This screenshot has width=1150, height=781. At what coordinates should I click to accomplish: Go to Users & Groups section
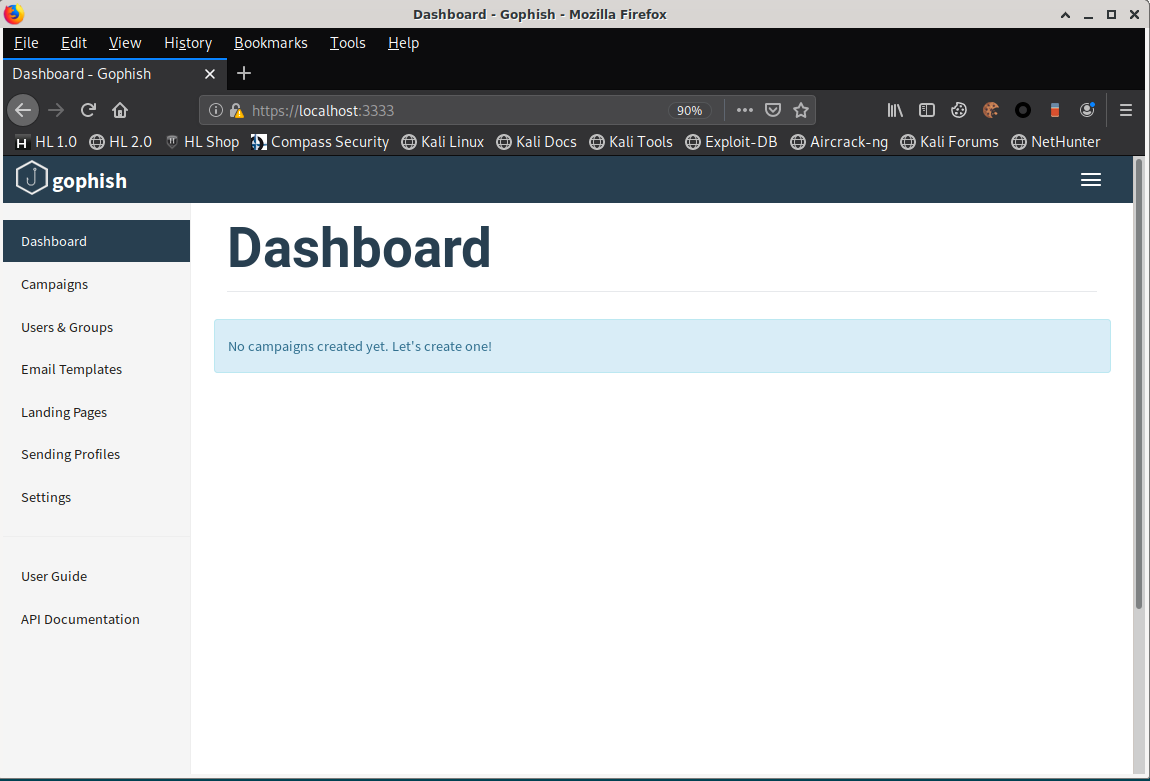point(67,327)
